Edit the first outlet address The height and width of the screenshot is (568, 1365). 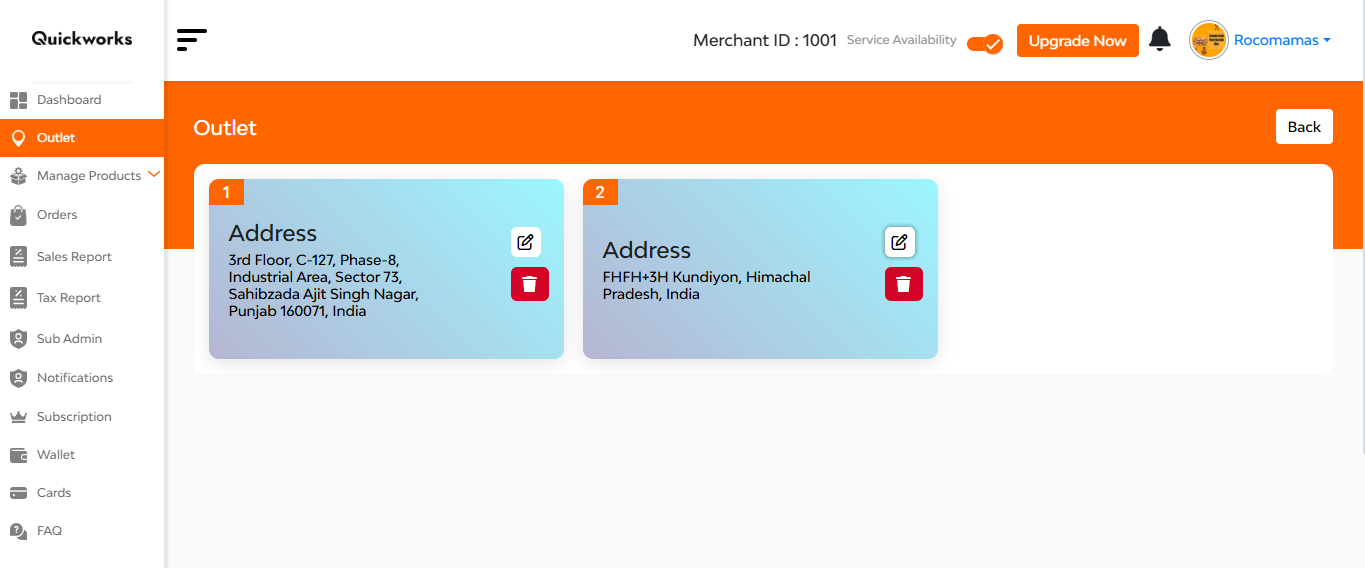pyautogui.click(x=525, y=242)
